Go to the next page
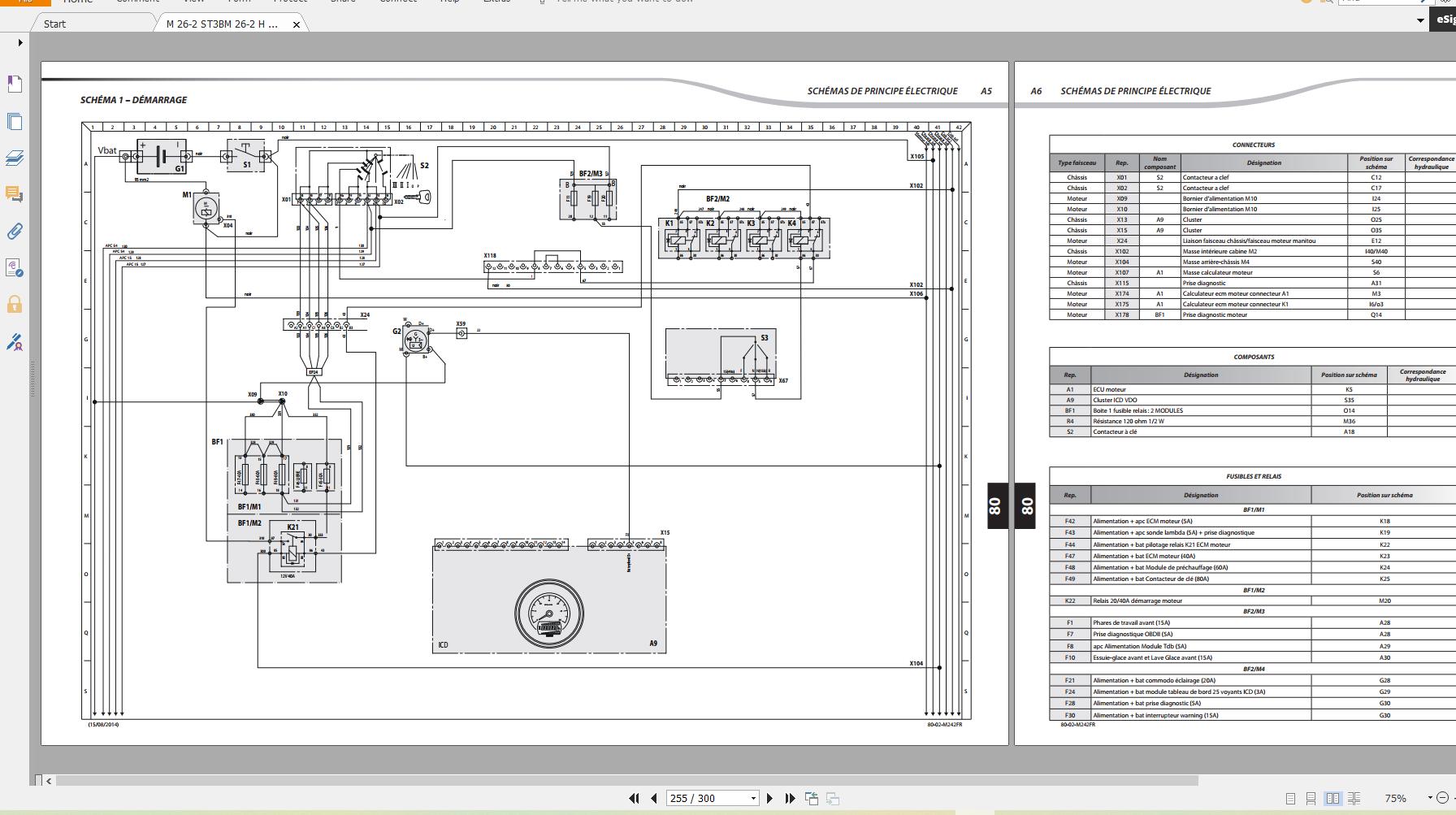Viewport: 1456px width, 815px height. [x=769, y=799]
